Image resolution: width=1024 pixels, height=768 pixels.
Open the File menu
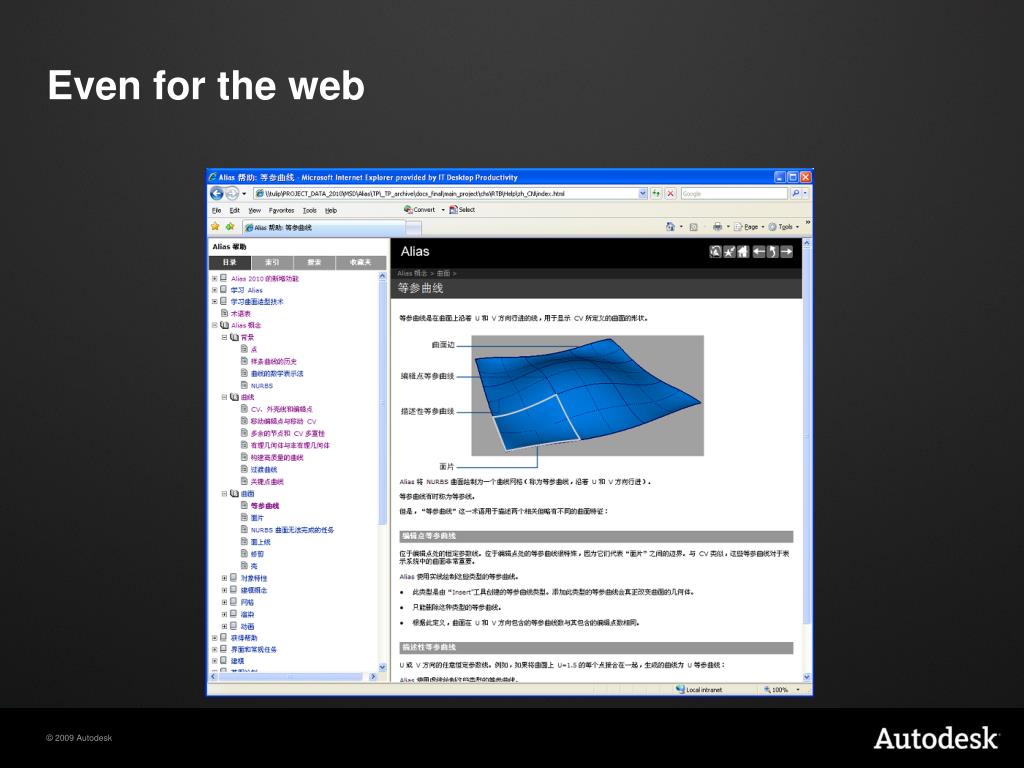(x=216, y=210)
